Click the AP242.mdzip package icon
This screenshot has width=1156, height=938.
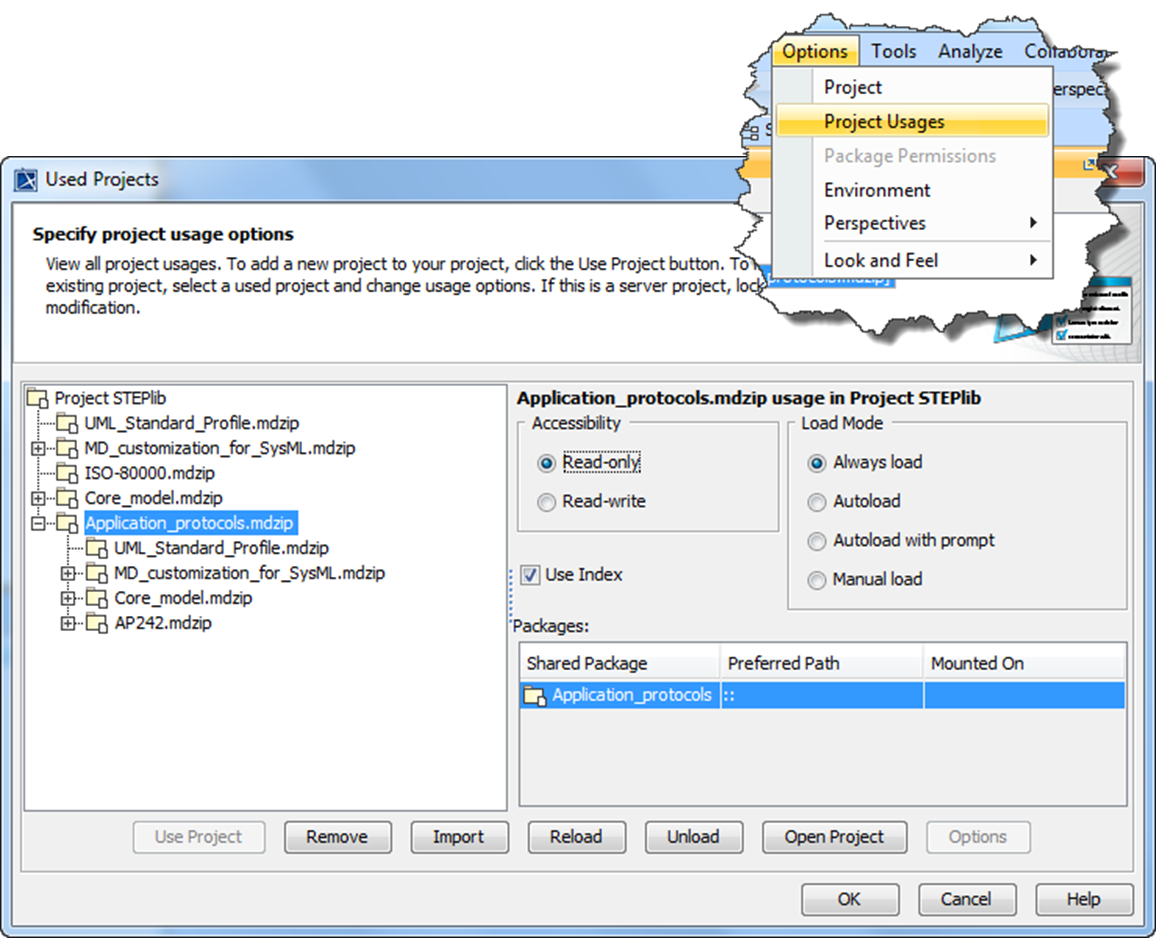coord(97,623)
